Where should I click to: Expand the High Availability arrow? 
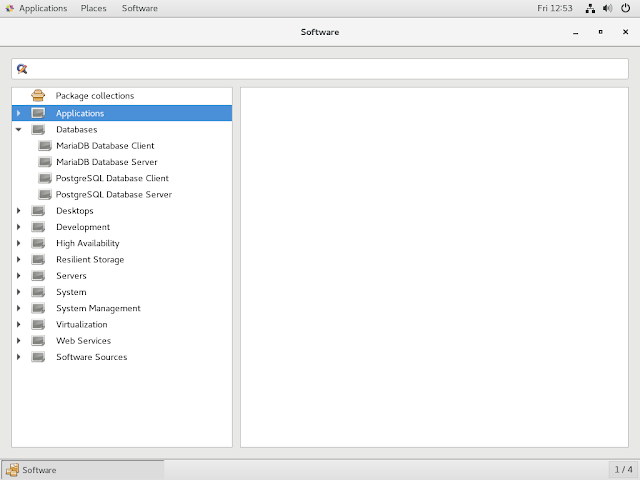tap(18, 243)
